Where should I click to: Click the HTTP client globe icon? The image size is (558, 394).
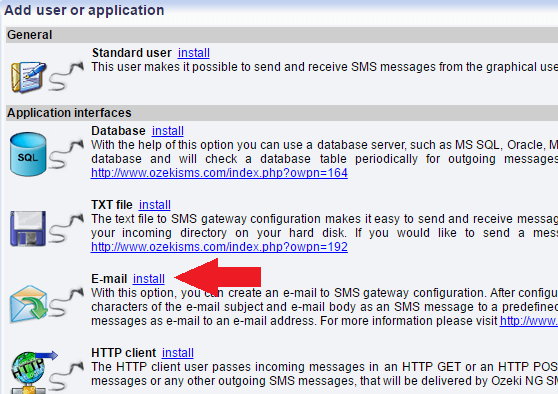33,373
